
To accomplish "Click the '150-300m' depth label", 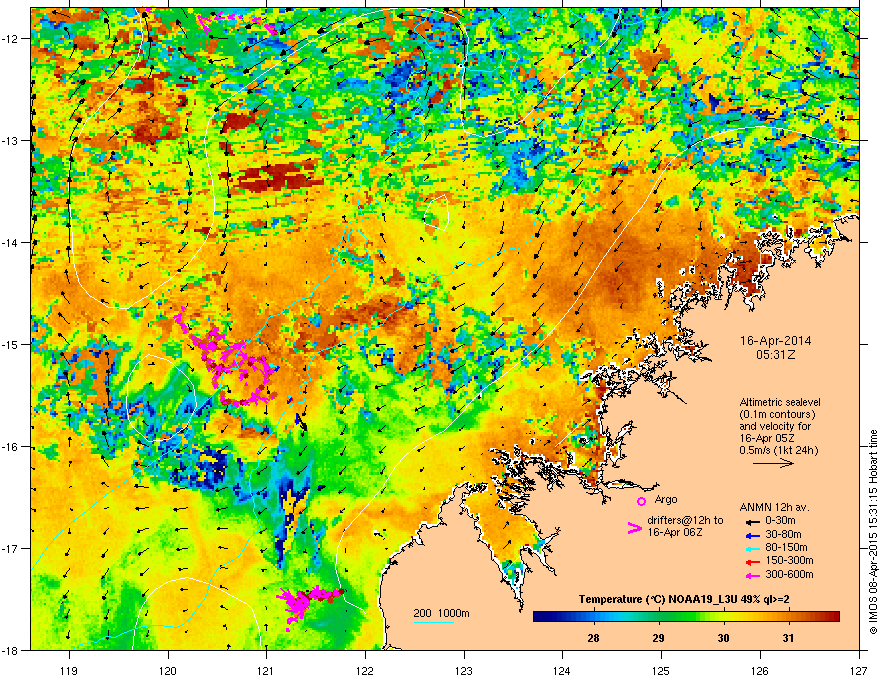I will click(x=789, y=560).
